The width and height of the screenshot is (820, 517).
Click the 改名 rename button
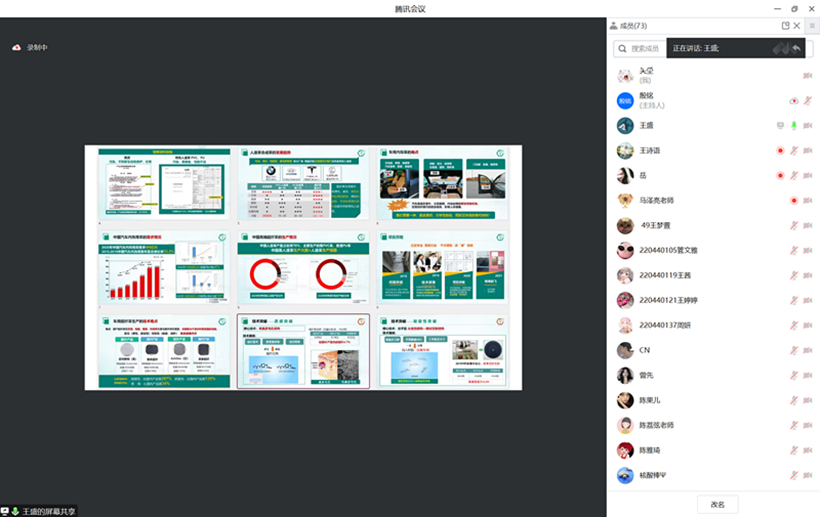(x=717, y=504)
